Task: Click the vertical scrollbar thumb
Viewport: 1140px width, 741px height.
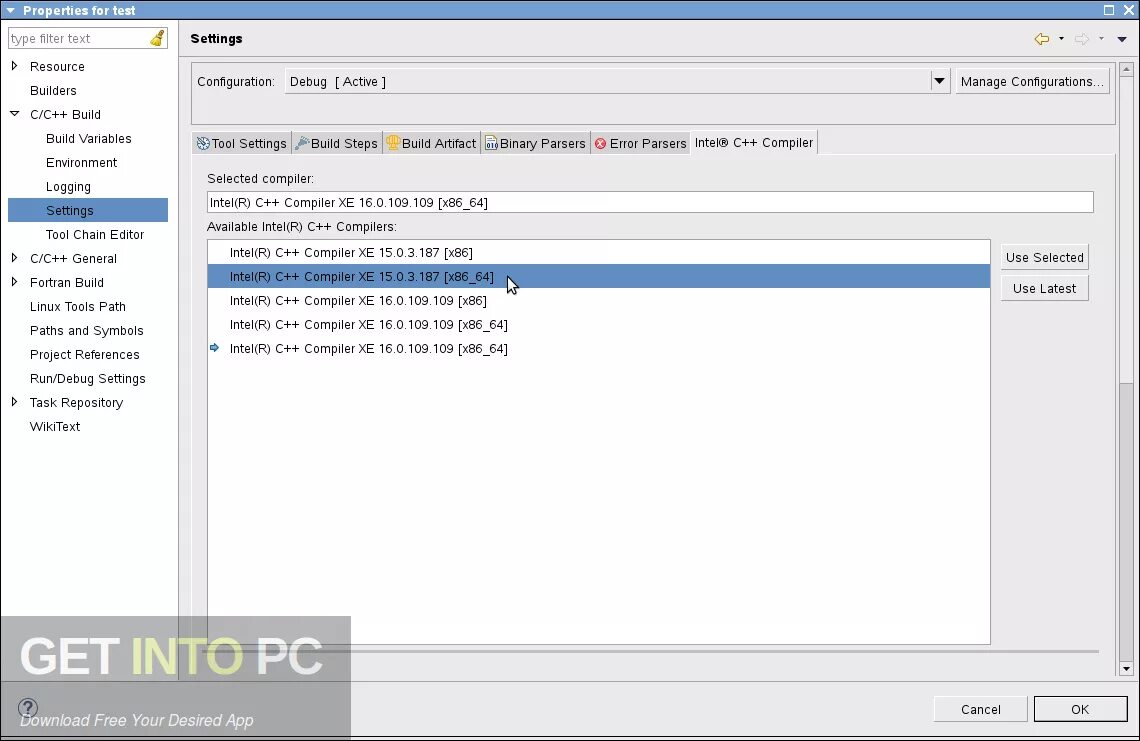Action: point(1126,522)
